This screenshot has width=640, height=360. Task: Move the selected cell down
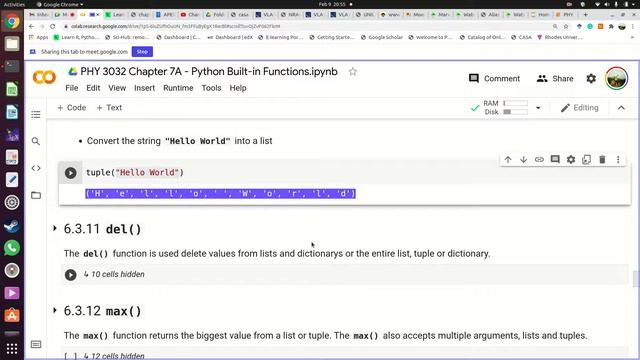(x=523, y=160)
